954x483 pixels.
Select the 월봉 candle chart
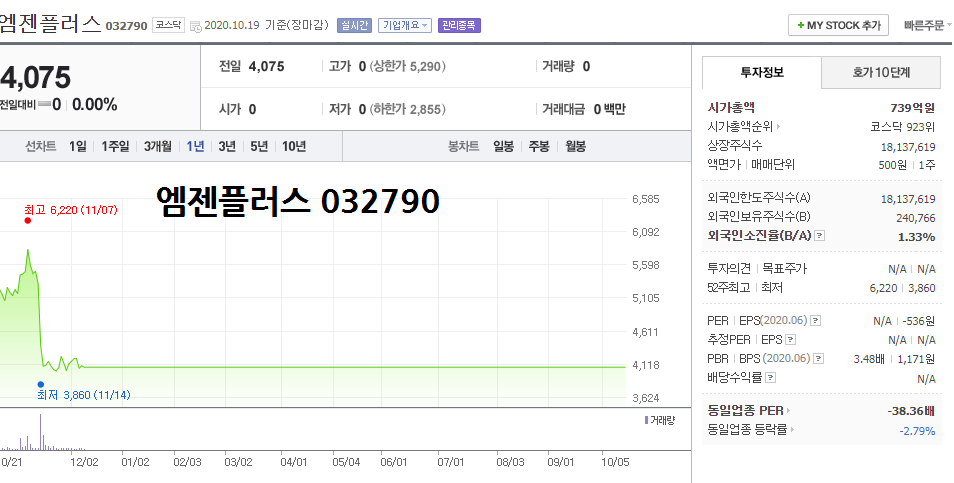(x=575, y=147)
